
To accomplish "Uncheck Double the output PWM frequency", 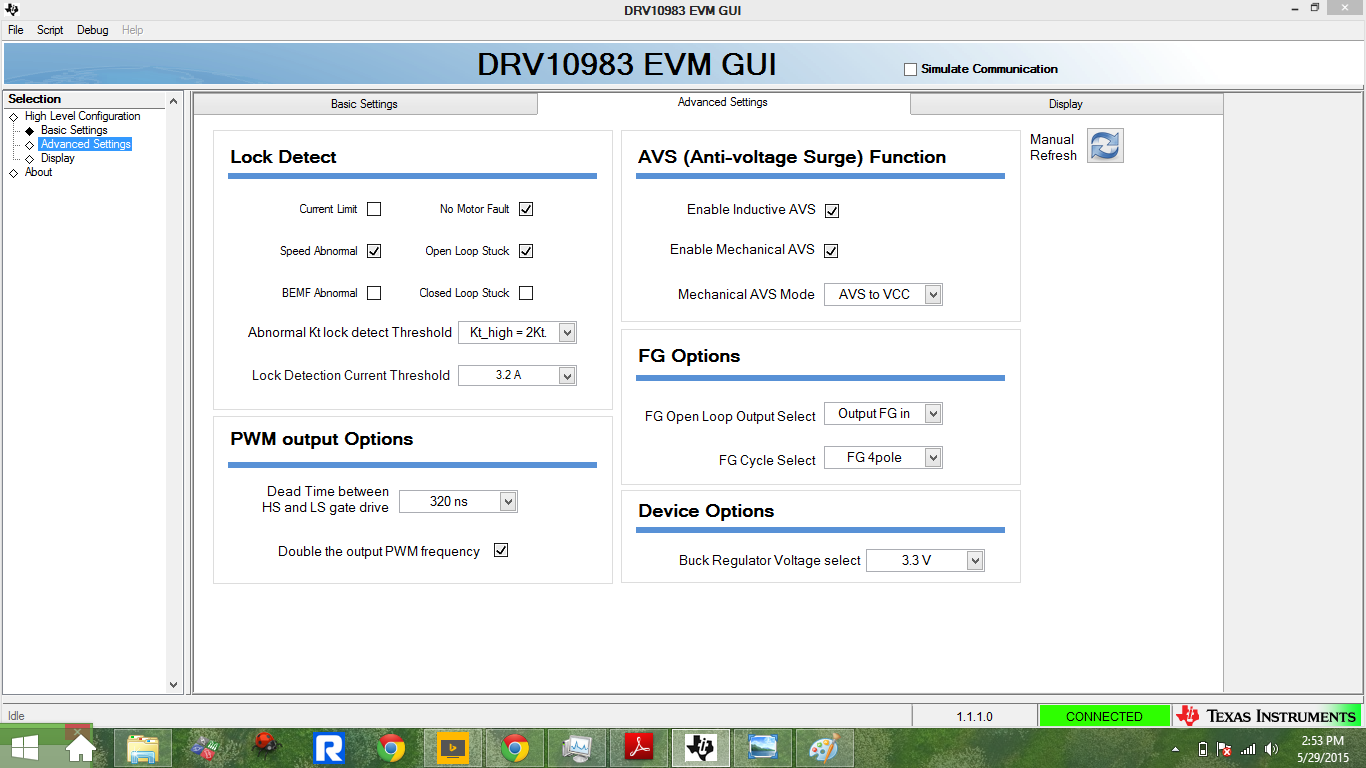I will pos(501,551).
